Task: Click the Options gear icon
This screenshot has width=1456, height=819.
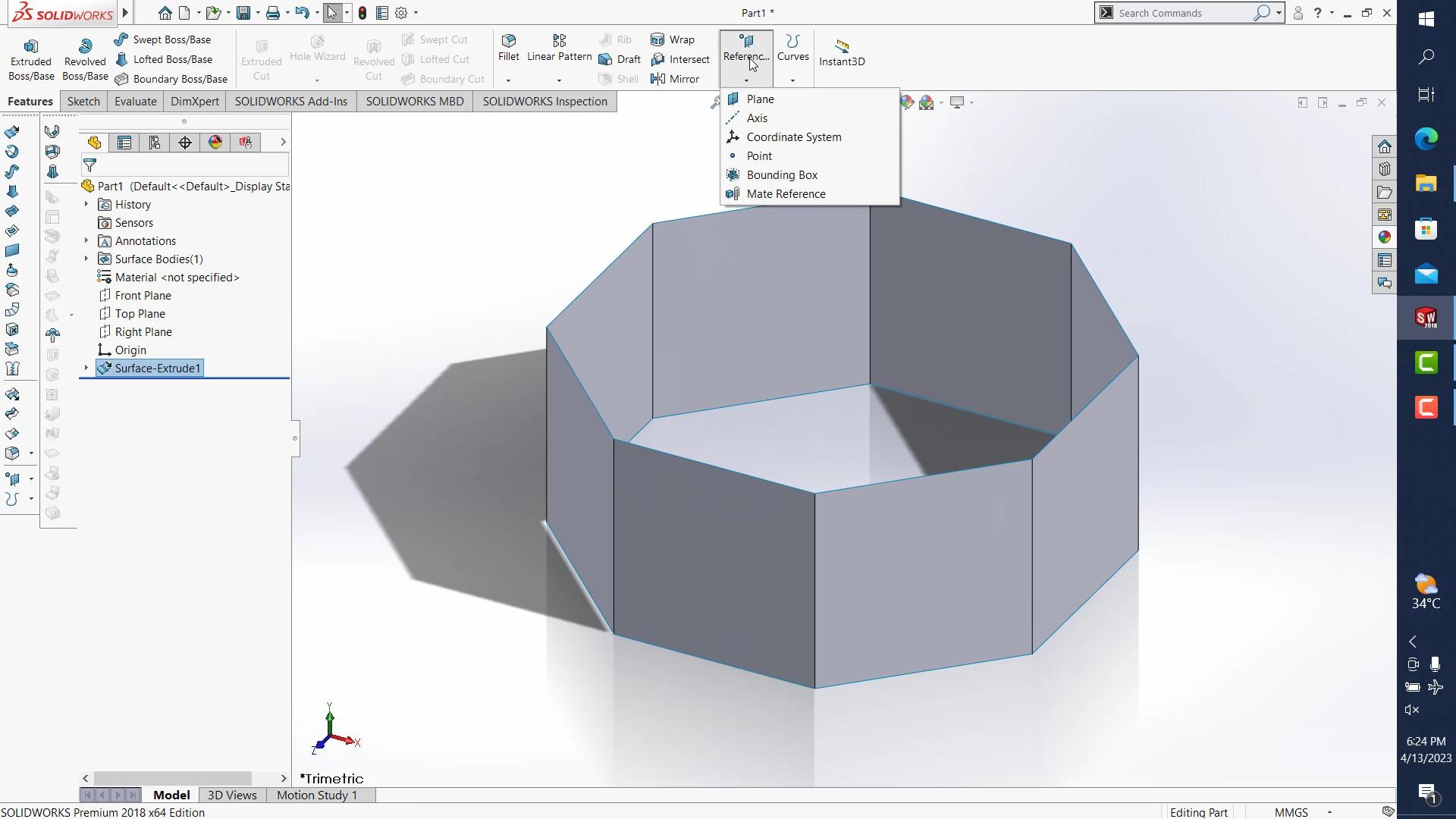Action: tap(402, 13)
